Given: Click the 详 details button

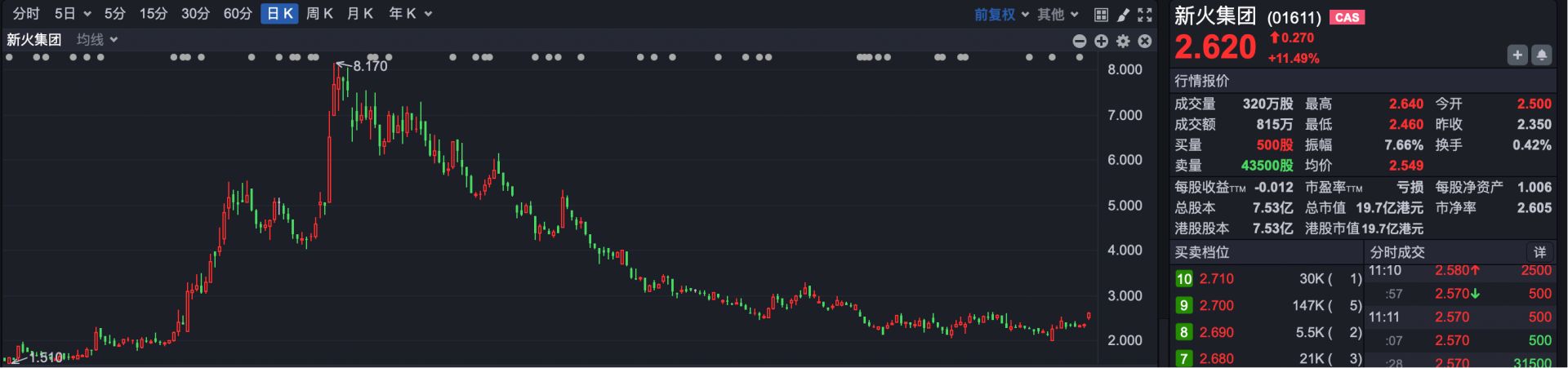Looking at the screenshot, I should click(x=1539, y=252).
